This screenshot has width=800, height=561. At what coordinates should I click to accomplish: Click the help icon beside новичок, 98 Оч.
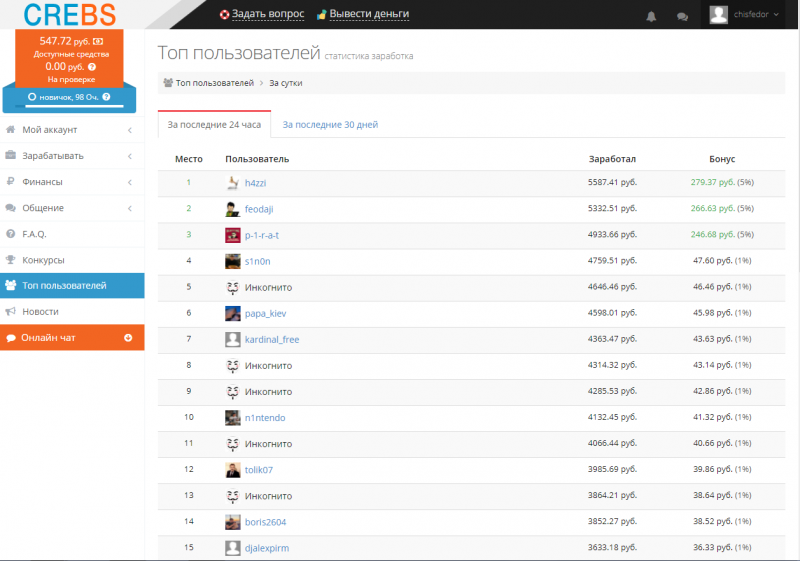[x=106, y=97]
